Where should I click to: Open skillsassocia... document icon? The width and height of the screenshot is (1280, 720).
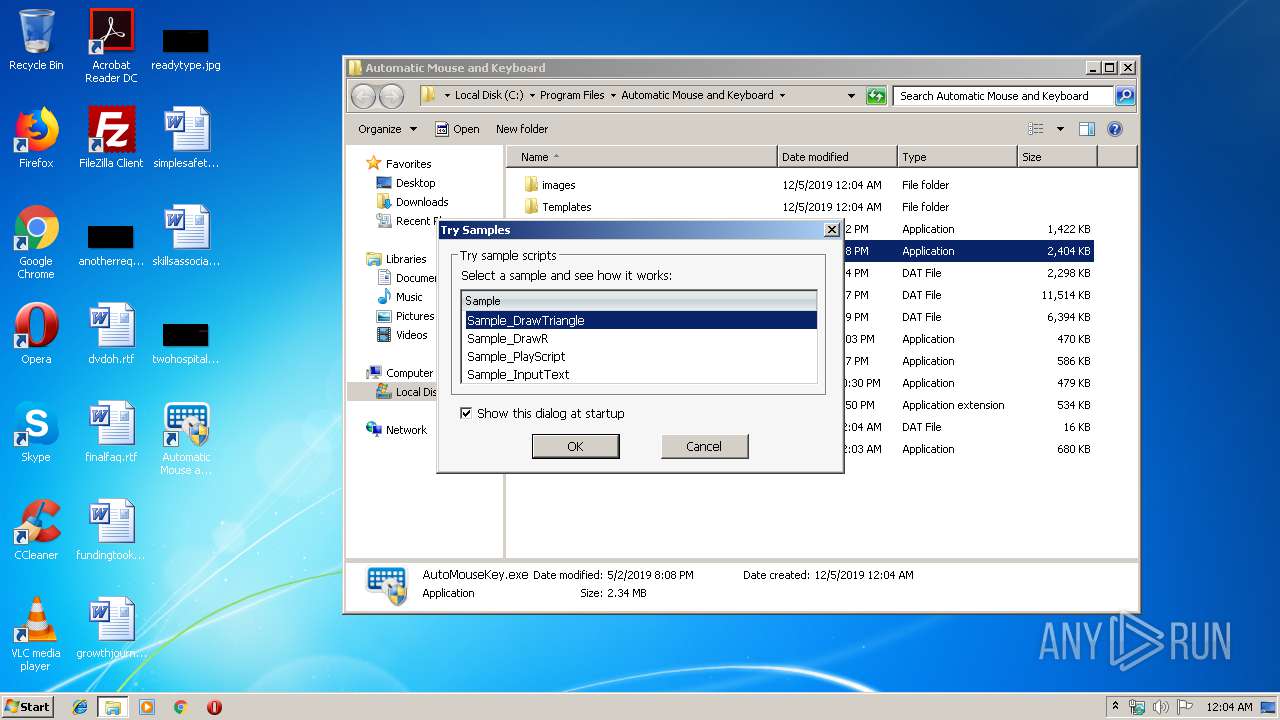[x=186, y=236]
